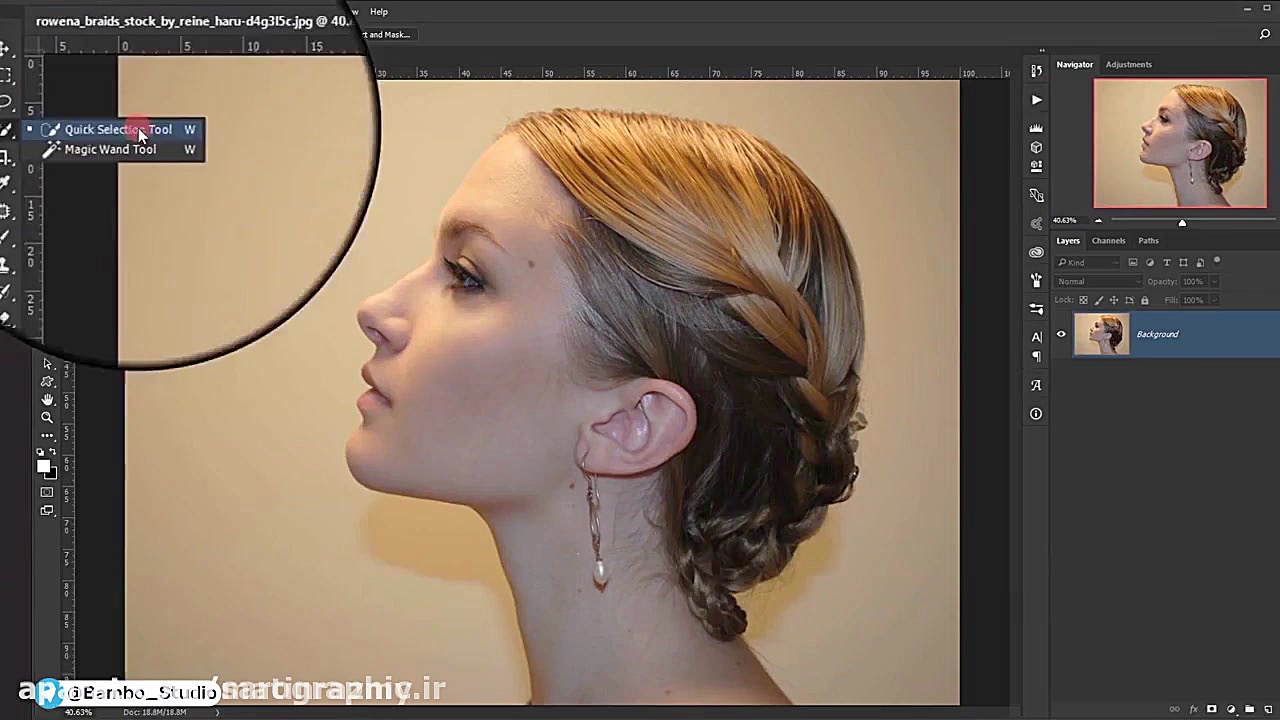Click the search magnifier at top right

click(1265, 34)
